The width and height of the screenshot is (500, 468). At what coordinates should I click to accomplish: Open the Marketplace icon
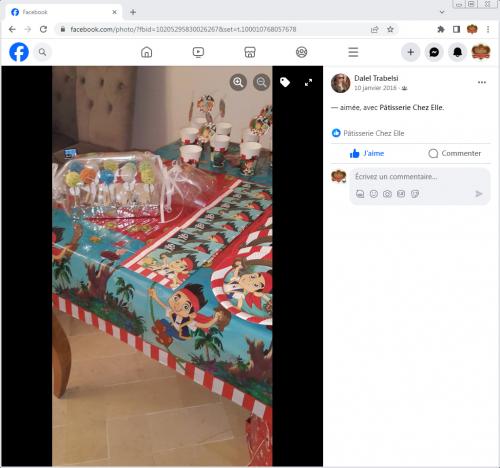click(x=250, y=52)
